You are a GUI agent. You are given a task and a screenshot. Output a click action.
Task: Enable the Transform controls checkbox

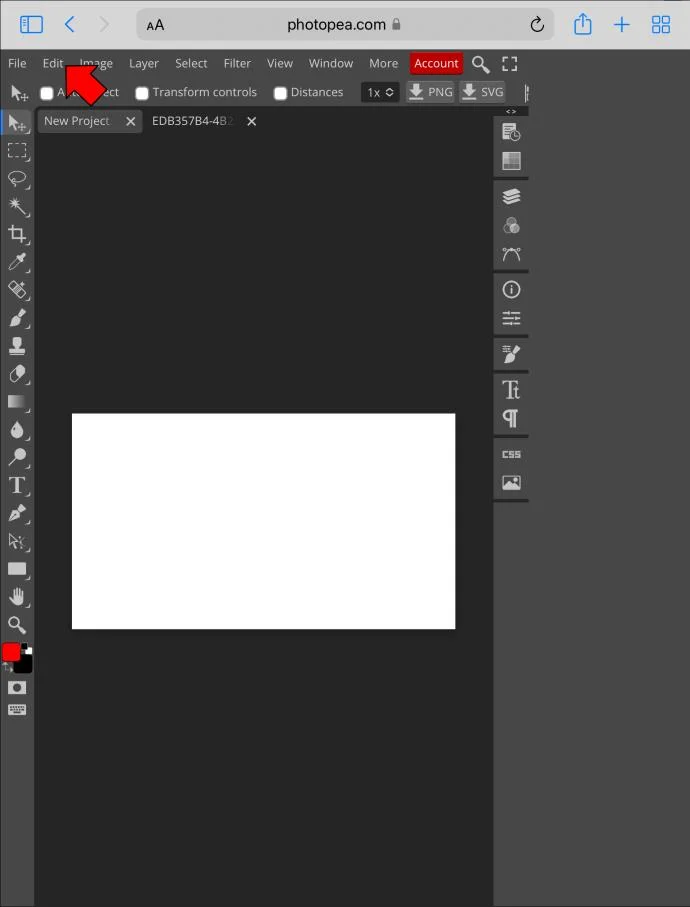click(142, 93)
